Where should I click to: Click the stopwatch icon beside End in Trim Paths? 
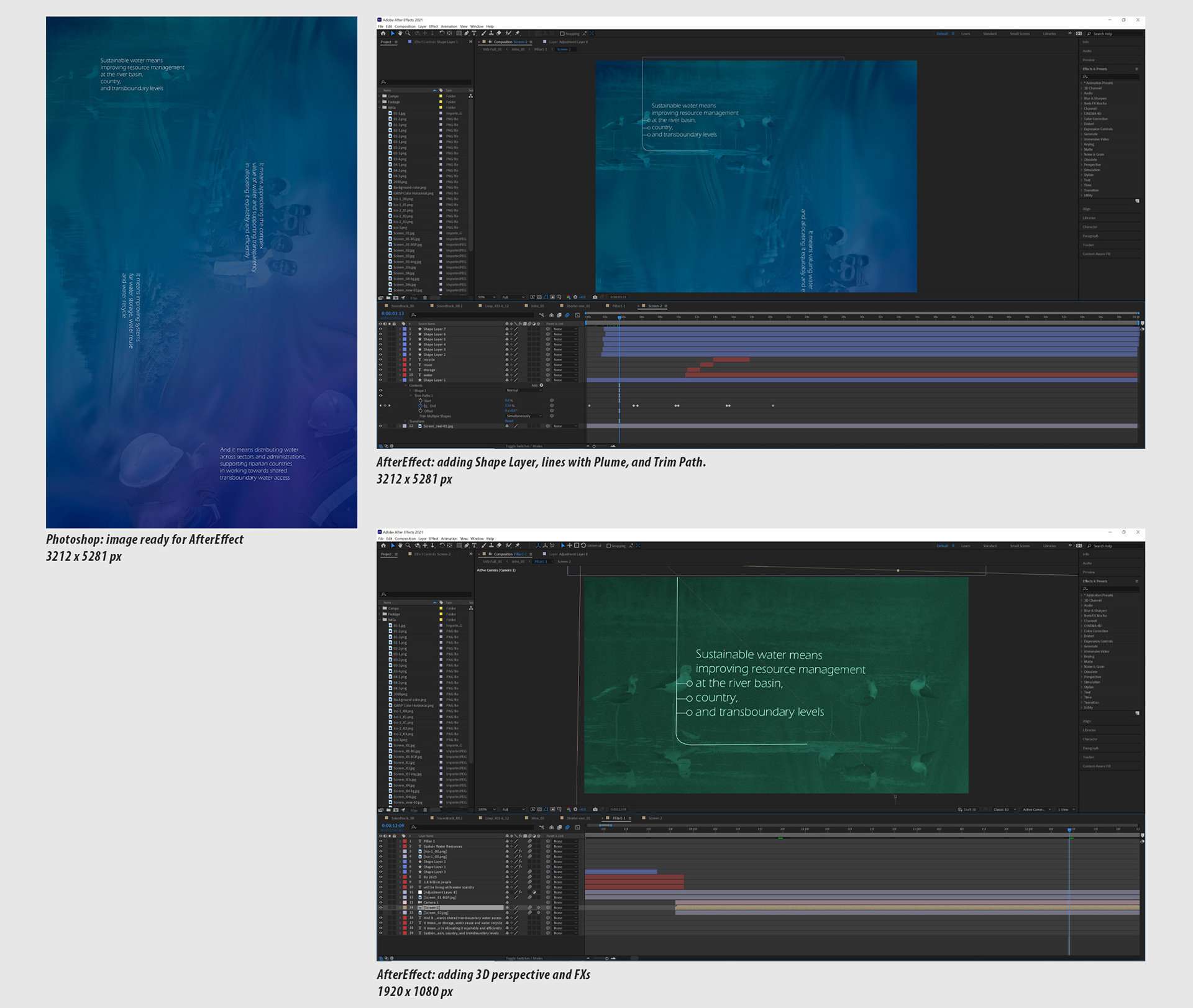point(421,406)
